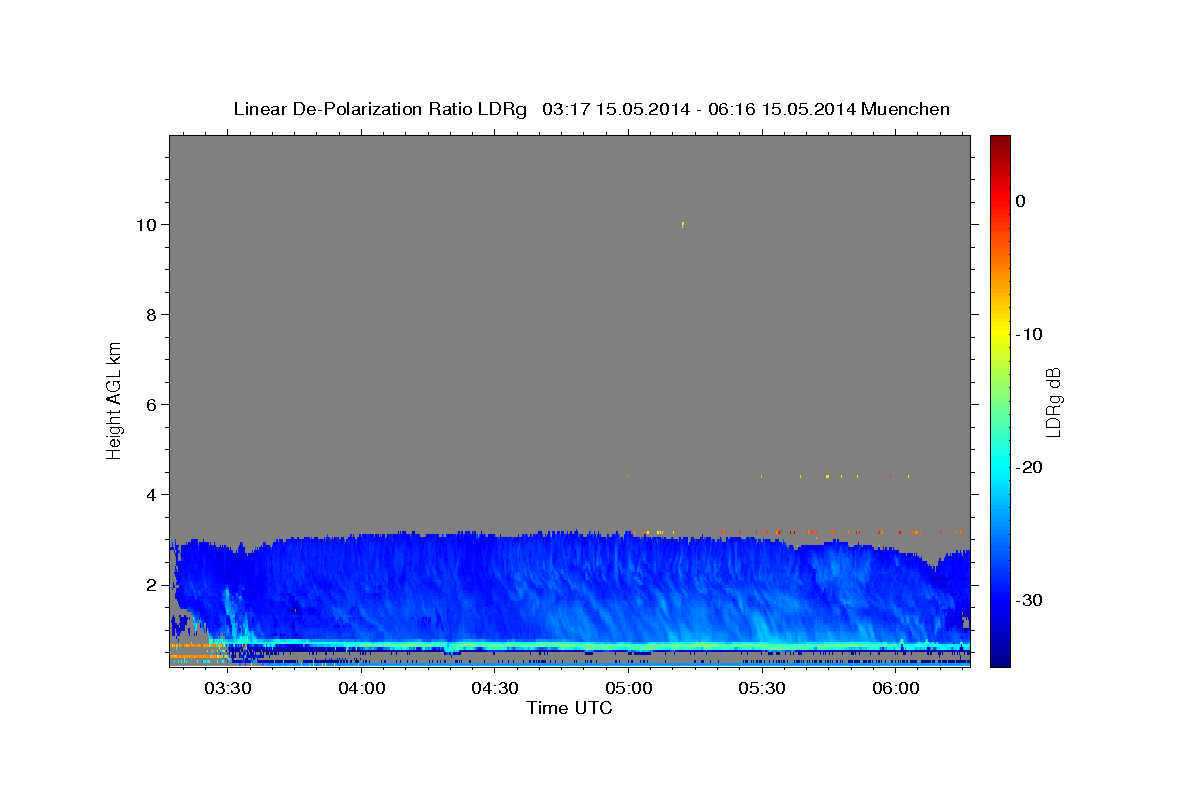Click the 03:30 time axis label
The height and width of the screenshot is (800, 1200).
(228, 689)
